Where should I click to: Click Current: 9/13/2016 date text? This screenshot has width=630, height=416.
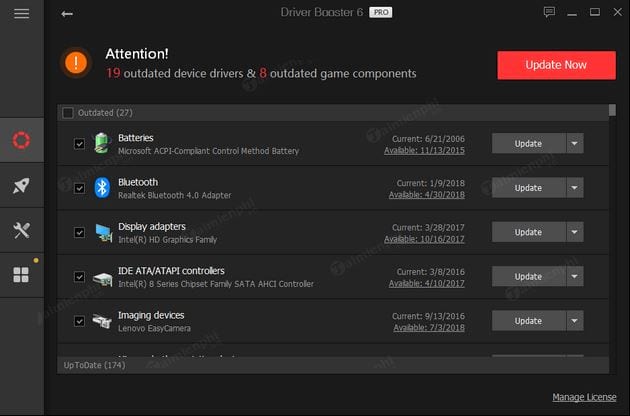pyautogui.click(x=428, y=316)
